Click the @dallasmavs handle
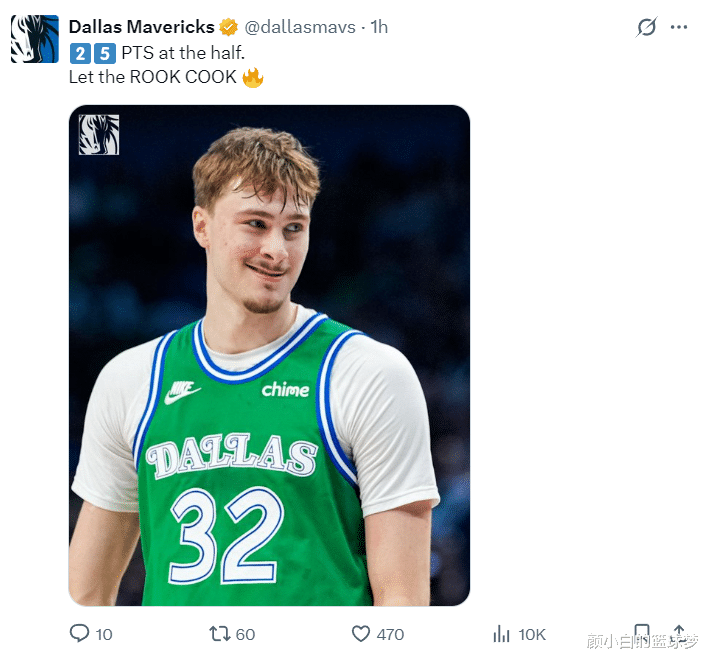Screen dimensions: 707x660 coord(300,27)
